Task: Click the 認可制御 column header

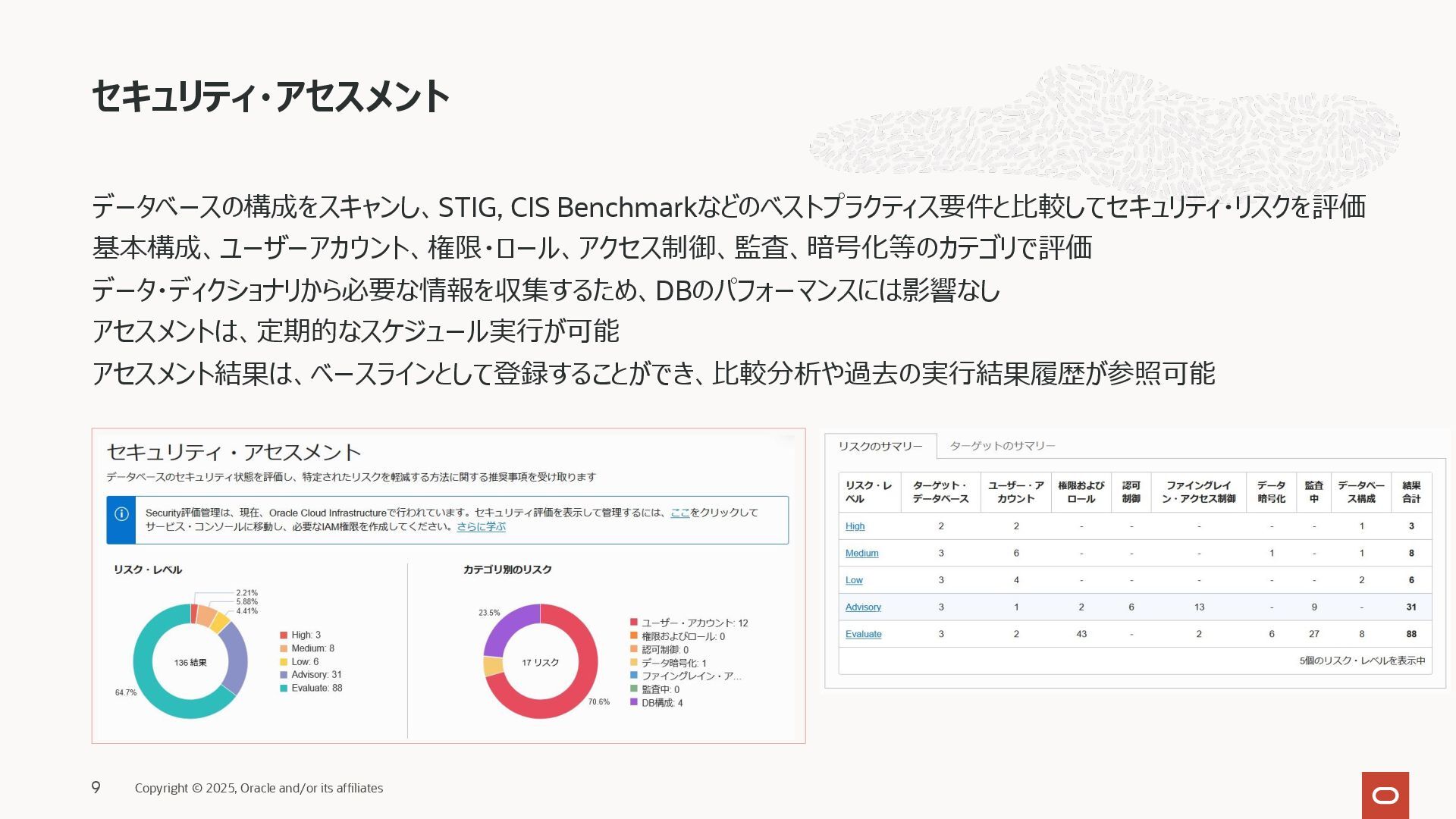Action: 1131,492
